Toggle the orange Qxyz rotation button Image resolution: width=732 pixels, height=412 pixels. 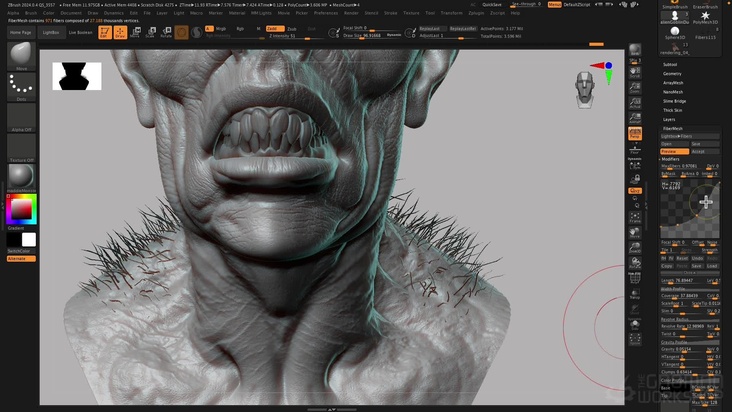635,191
